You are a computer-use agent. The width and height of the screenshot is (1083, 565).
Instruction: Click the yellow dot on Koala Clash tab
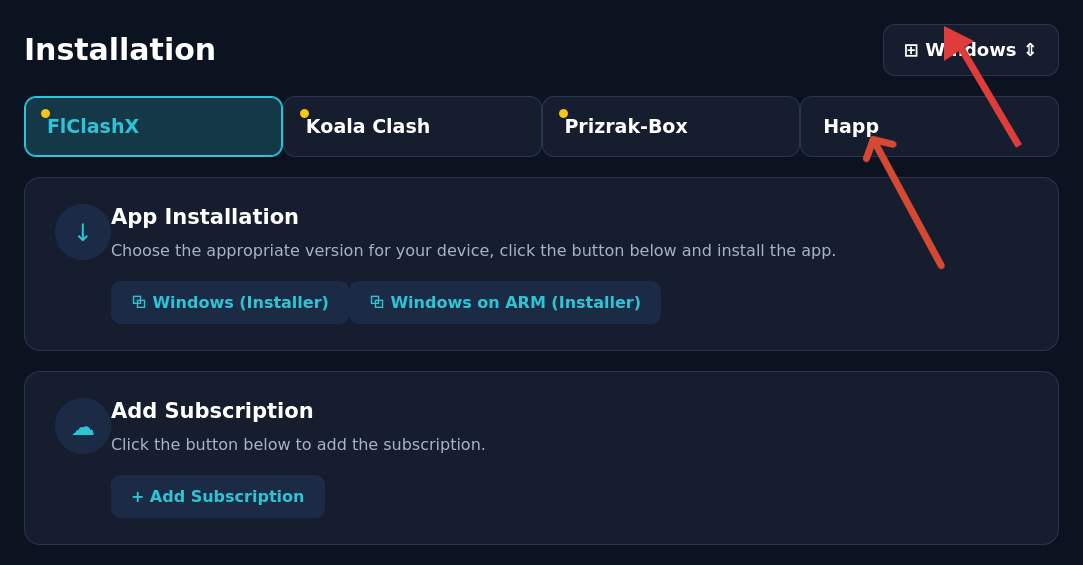click(305, 113)
